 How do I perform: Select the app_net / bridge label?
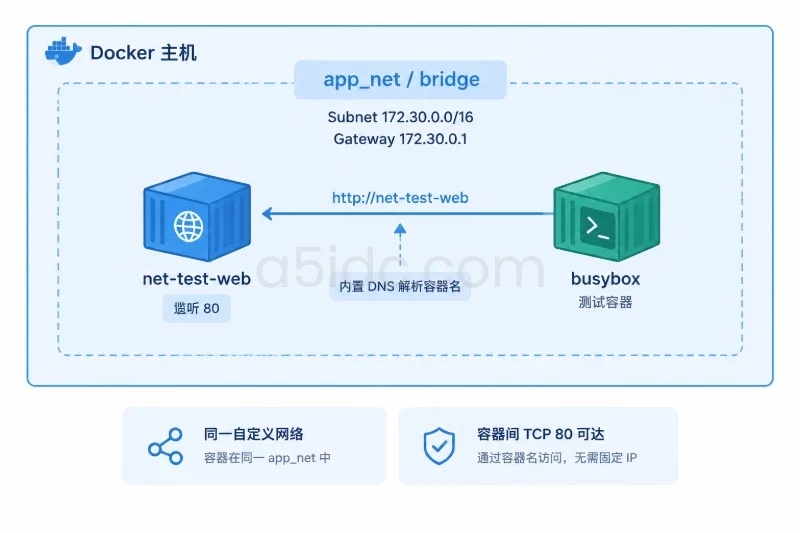pyautogui.click(x=401, y=80)
